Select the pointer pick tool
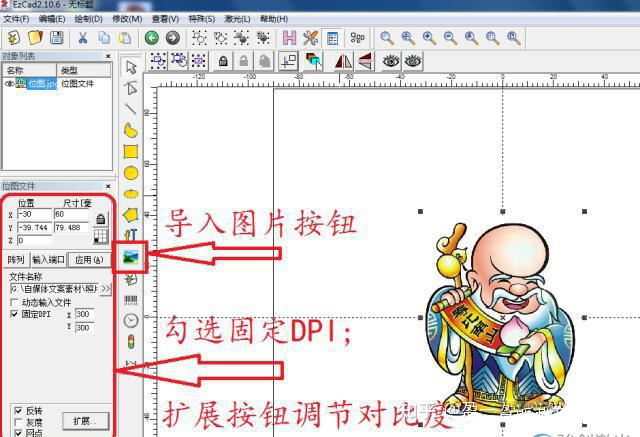The width and height of the screenshot is (640, 437). tap(131, 67)
